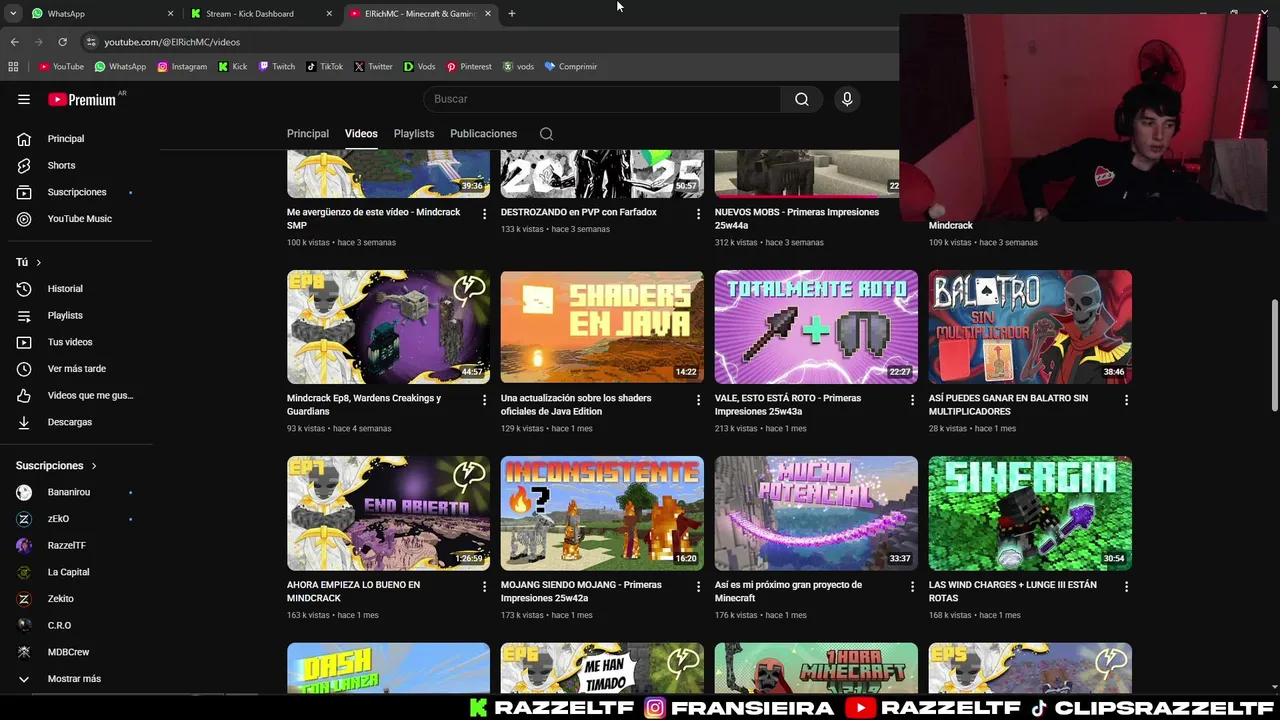This screenshot has height=720, width=1280.
Task: Select the Videos channel tab
Action: coord(361,134)
